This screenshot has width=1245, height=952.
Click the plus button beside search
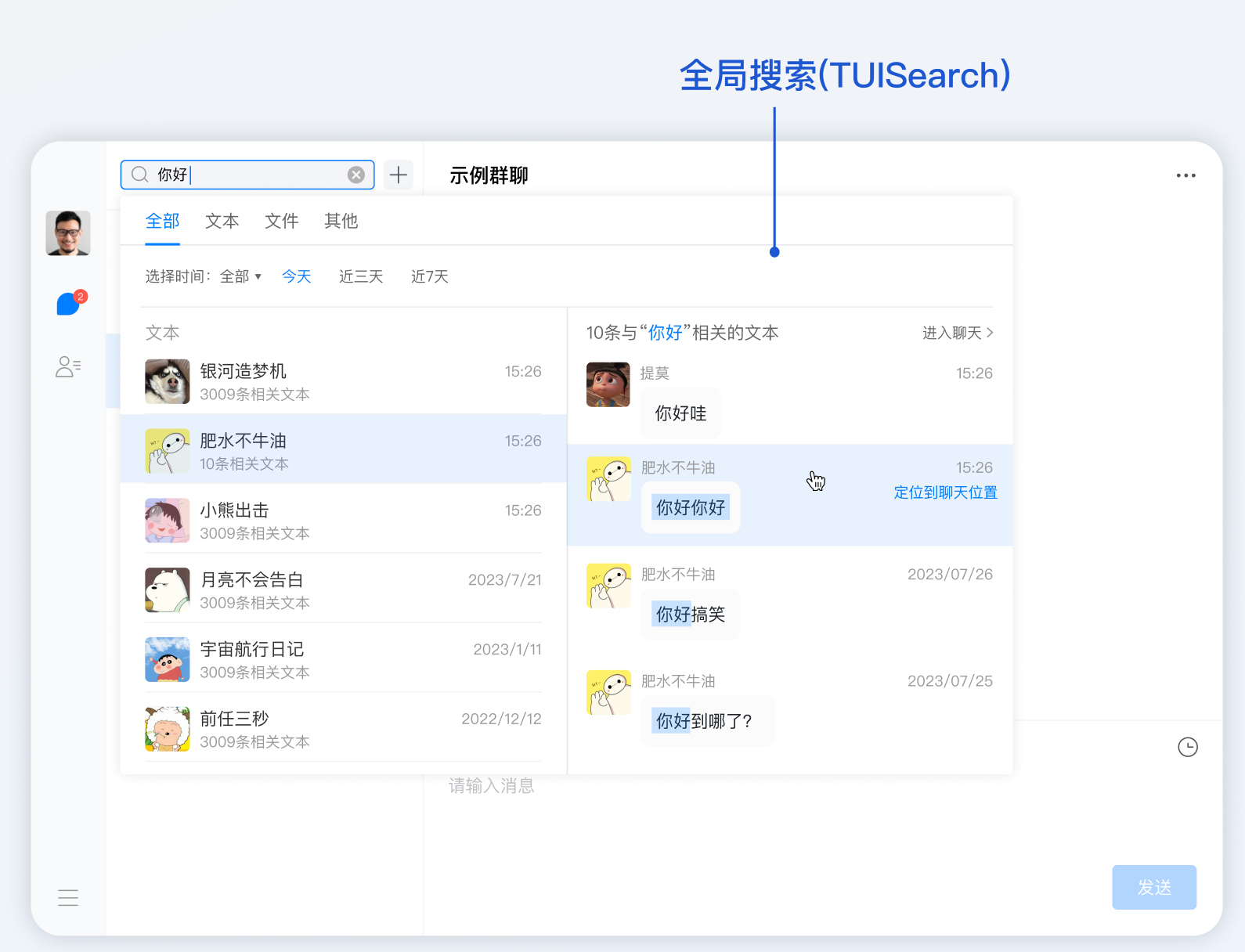399,175
